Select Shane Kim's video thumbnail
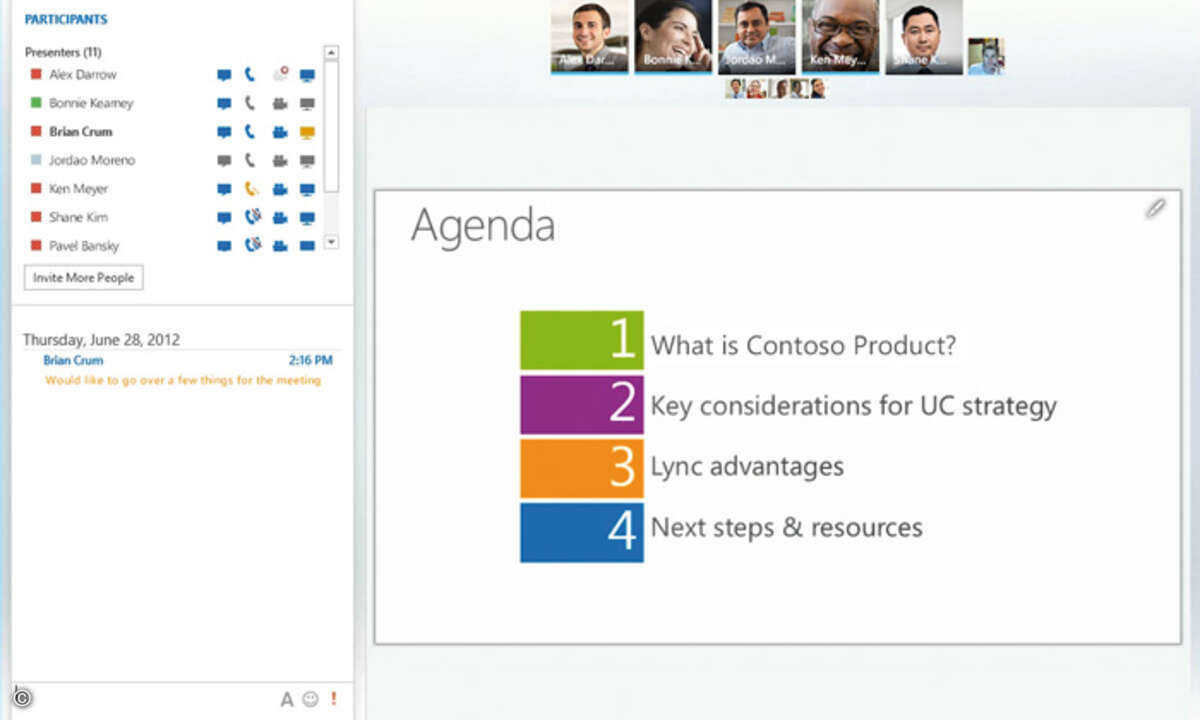 [924, 37]
